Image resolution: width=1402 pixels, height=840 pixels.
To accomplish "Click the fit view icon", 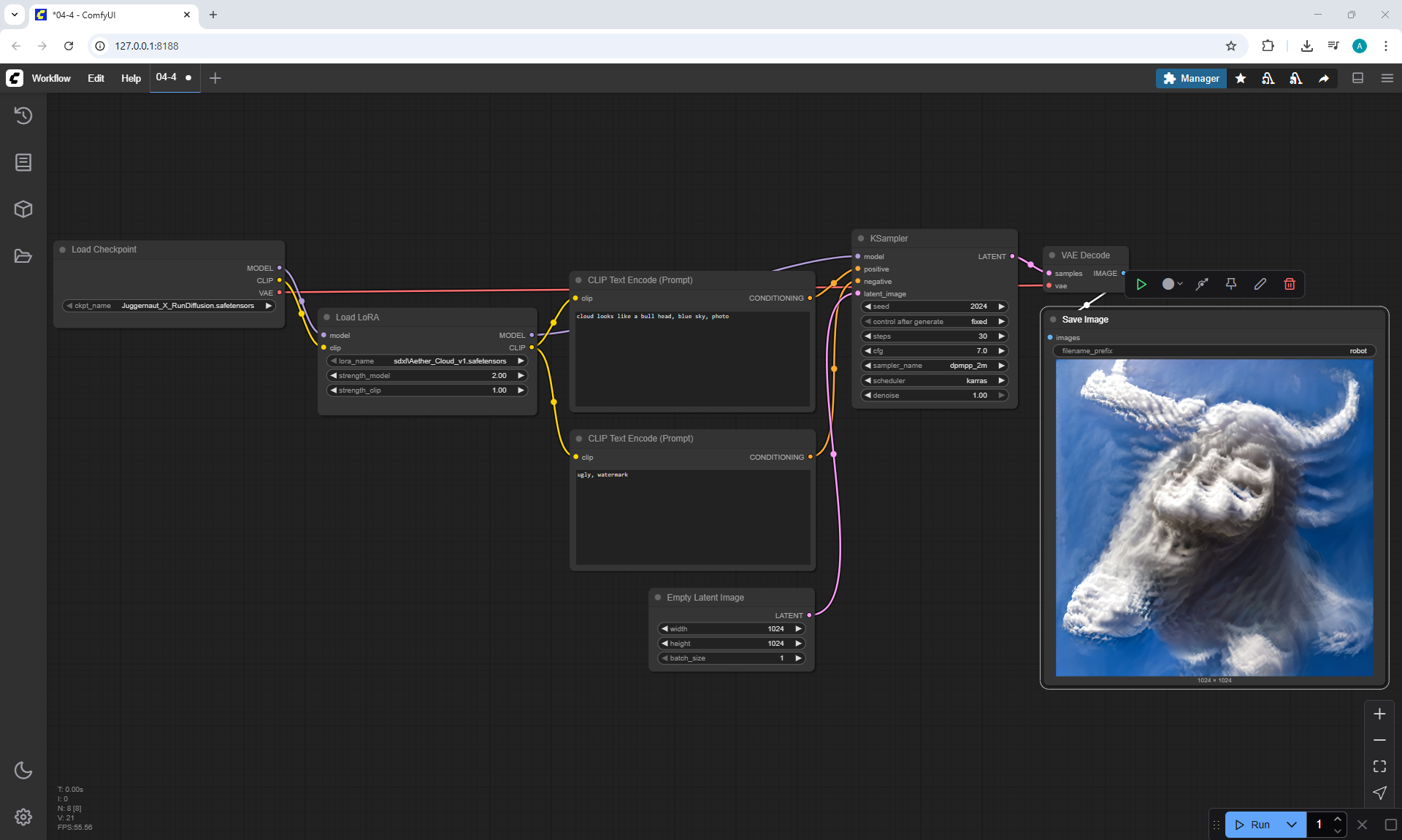I will click(1379, 766).
